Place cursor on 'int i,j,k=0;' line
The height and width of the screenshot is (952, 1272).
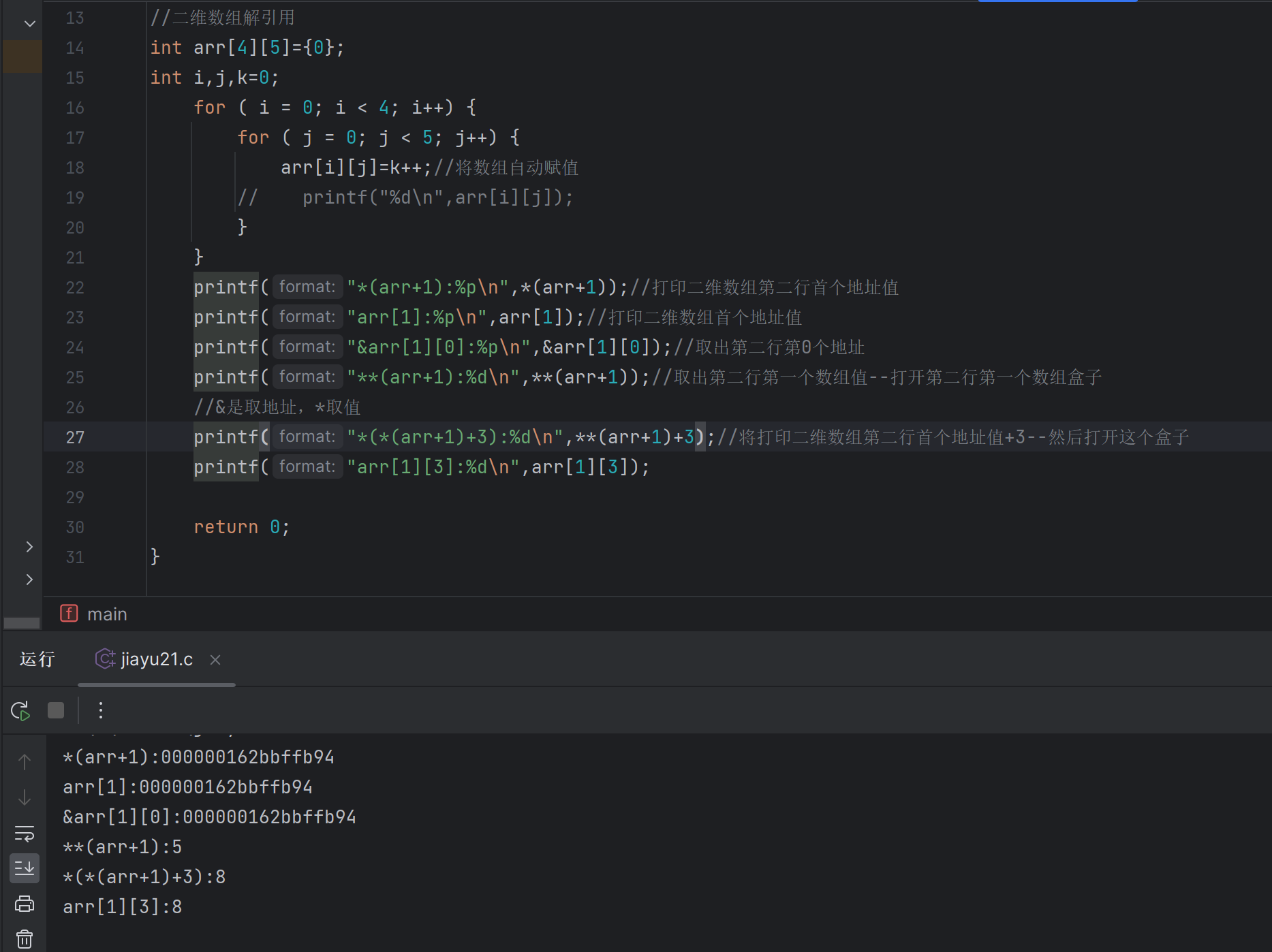[x=215, y=78]
